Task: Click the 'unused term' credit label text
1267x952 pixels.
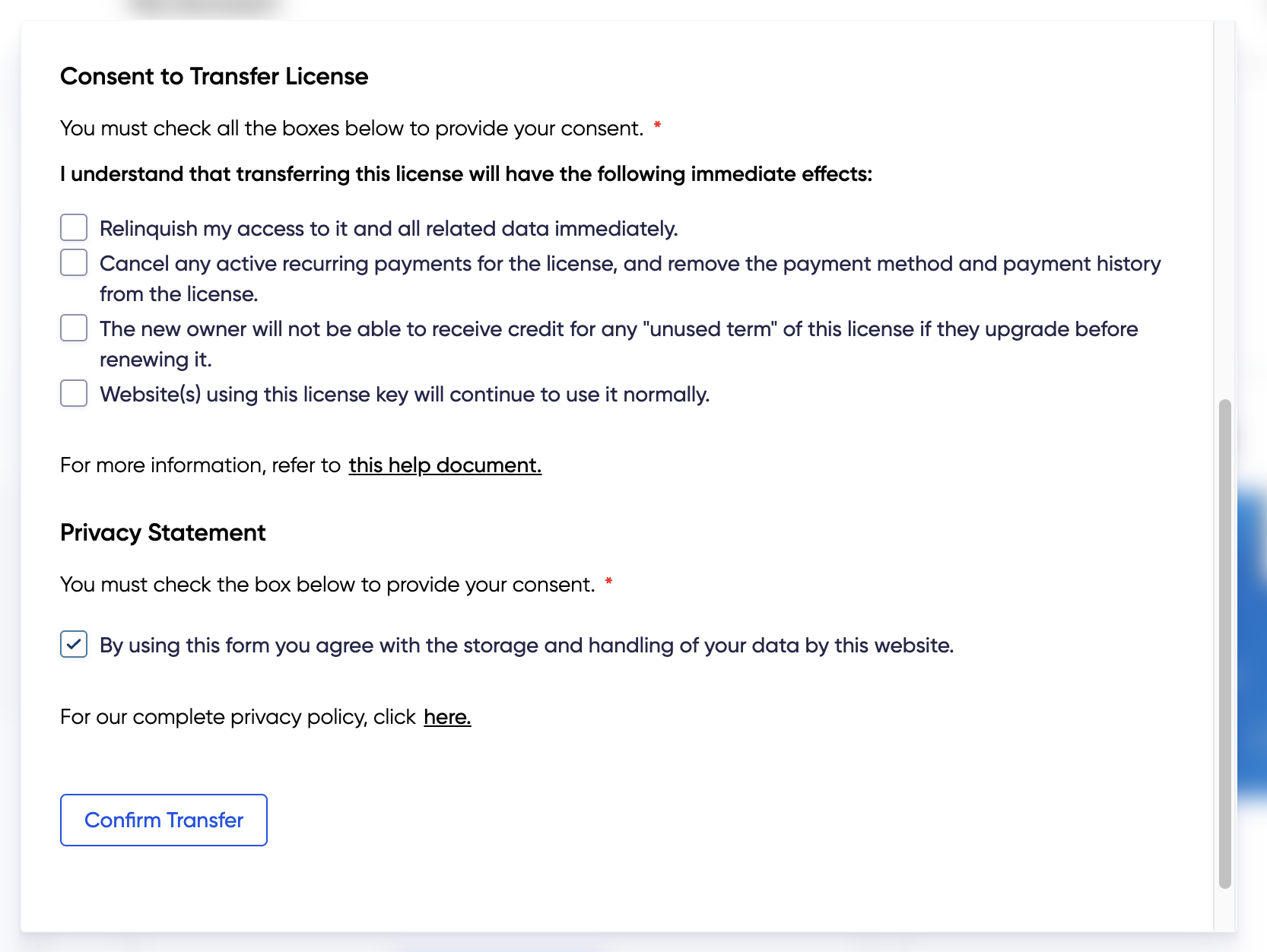Action: point(618,329)
